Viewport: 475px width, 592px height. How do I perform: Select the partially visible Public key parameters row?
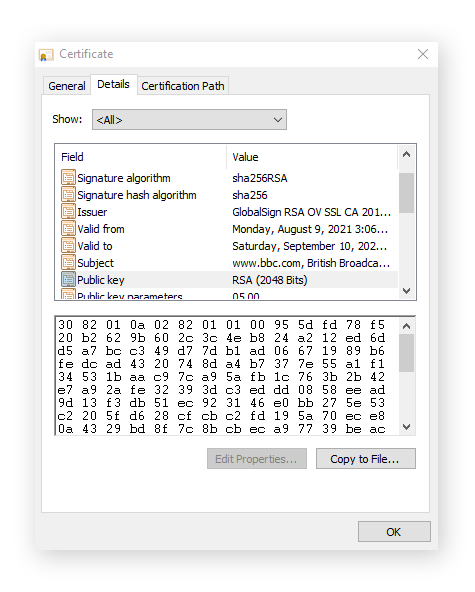[227, 295]
